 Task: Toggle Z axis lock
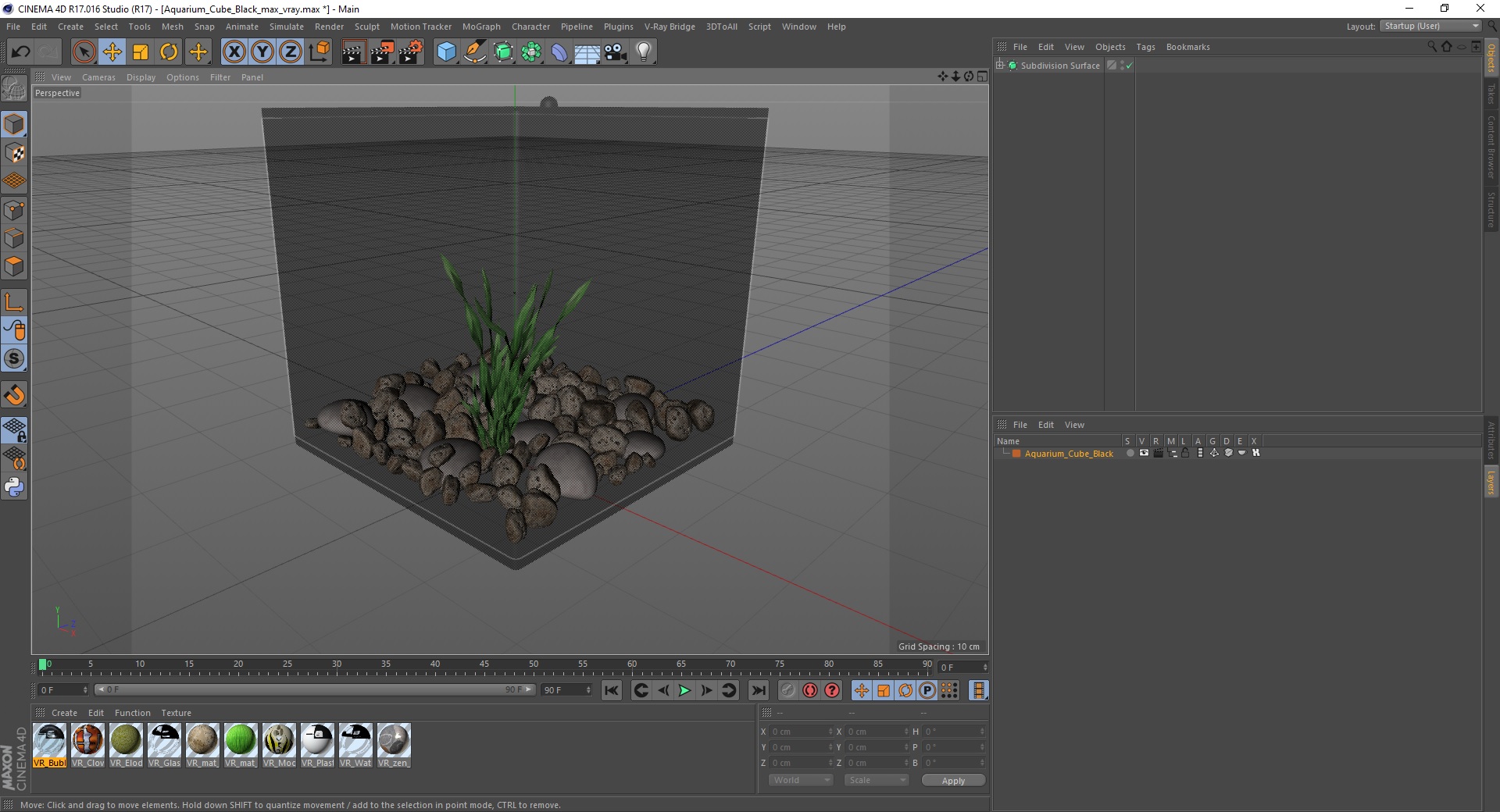[291, 52]
